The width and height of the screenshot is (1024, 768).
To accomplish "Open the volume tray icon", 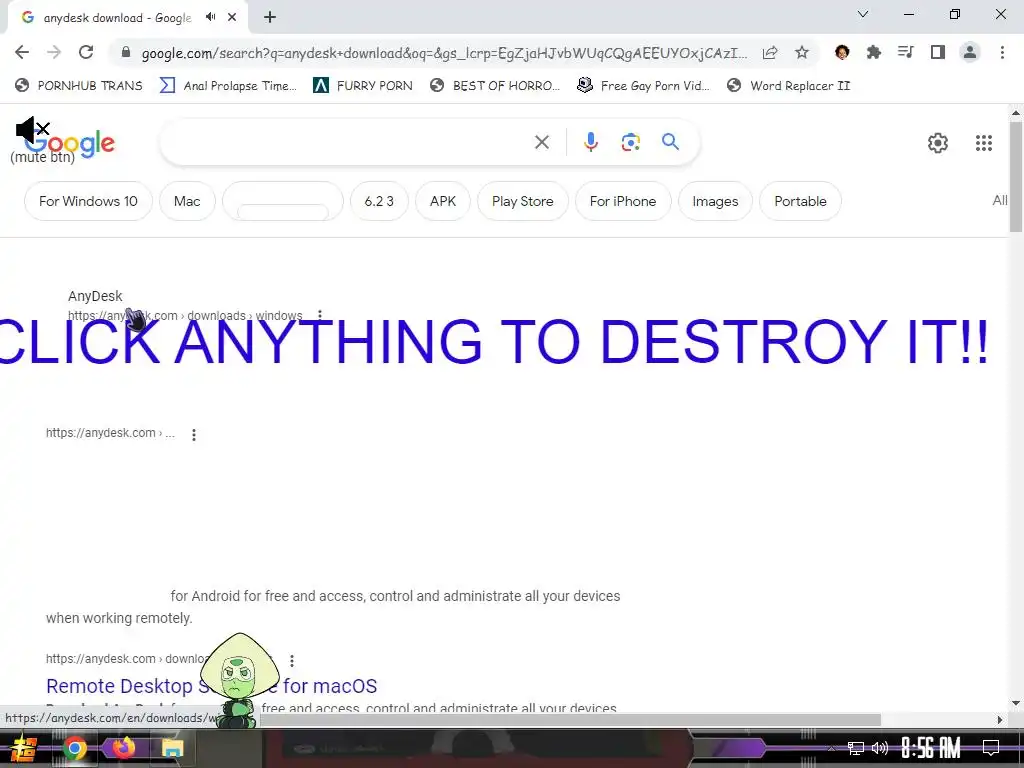I will tap(880, 748).
